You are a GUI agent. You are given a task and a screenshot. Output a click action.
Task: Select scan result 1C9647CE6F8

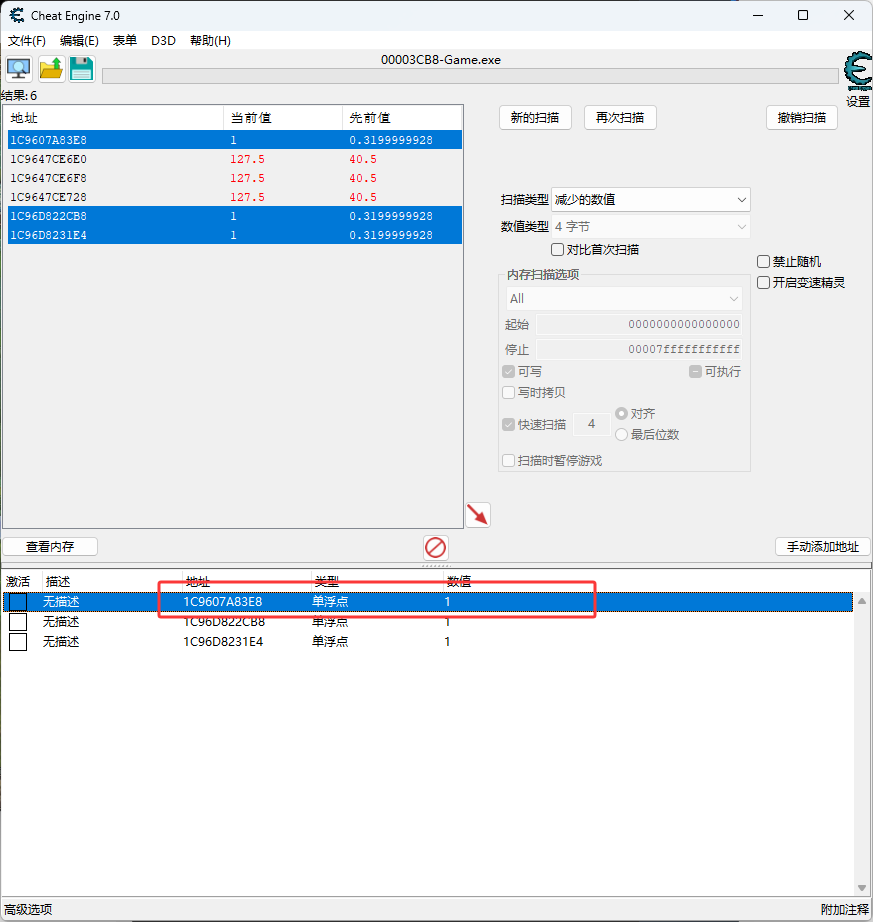tap(235, 178)
